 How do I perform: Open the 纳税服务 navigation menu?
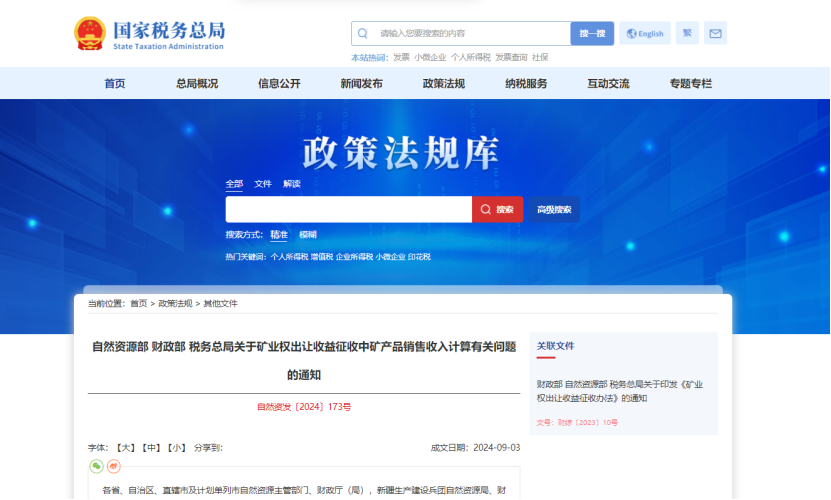[526, 84]
